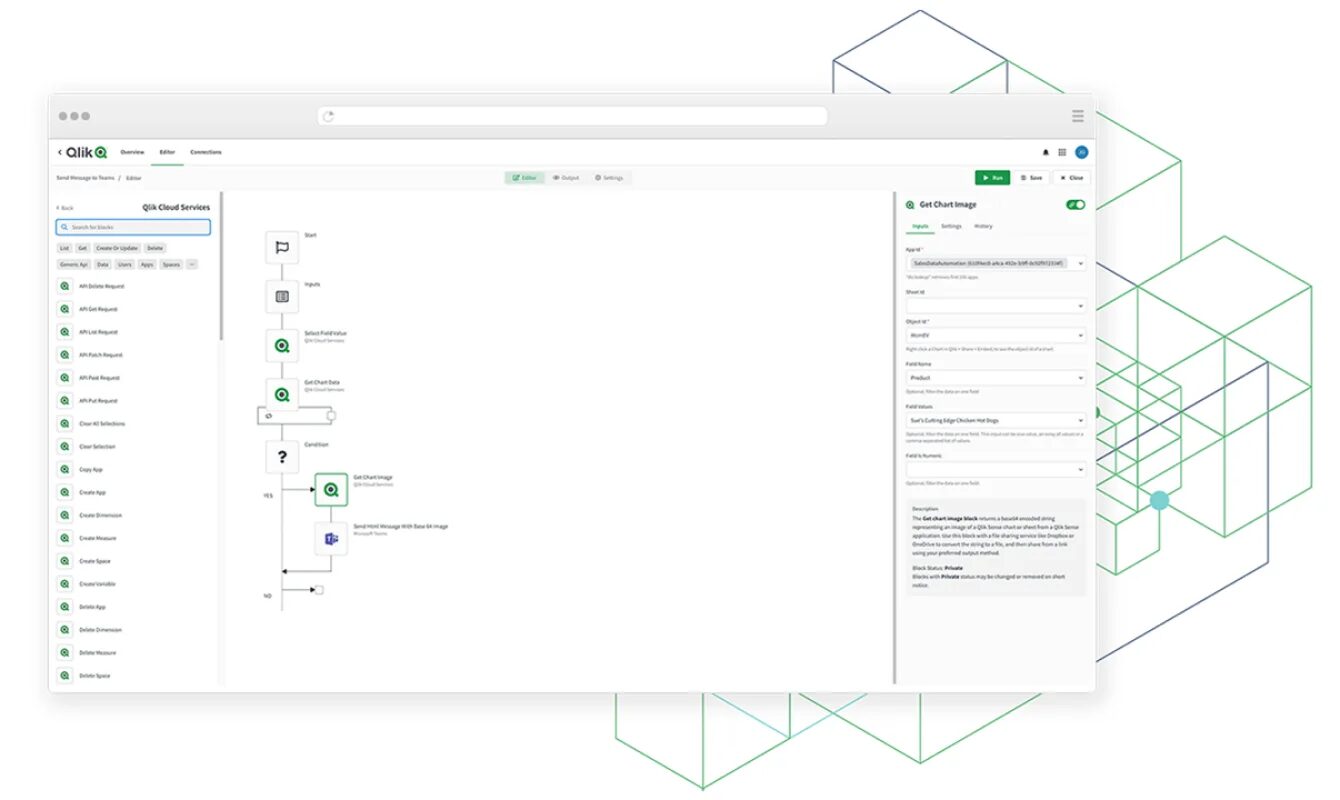Viewport: 1340px width, 800px height.
Task: Click the browser address bar
Action: 573,116
